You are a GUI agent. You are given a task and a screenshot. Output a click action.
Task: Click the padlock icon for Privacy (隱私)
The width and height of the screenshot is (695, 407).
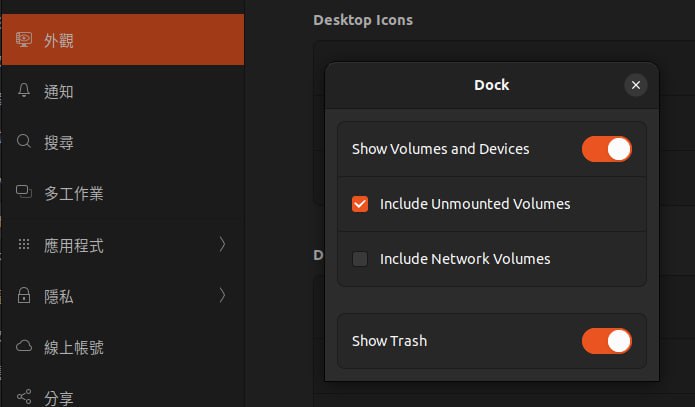tap(24, 296)
